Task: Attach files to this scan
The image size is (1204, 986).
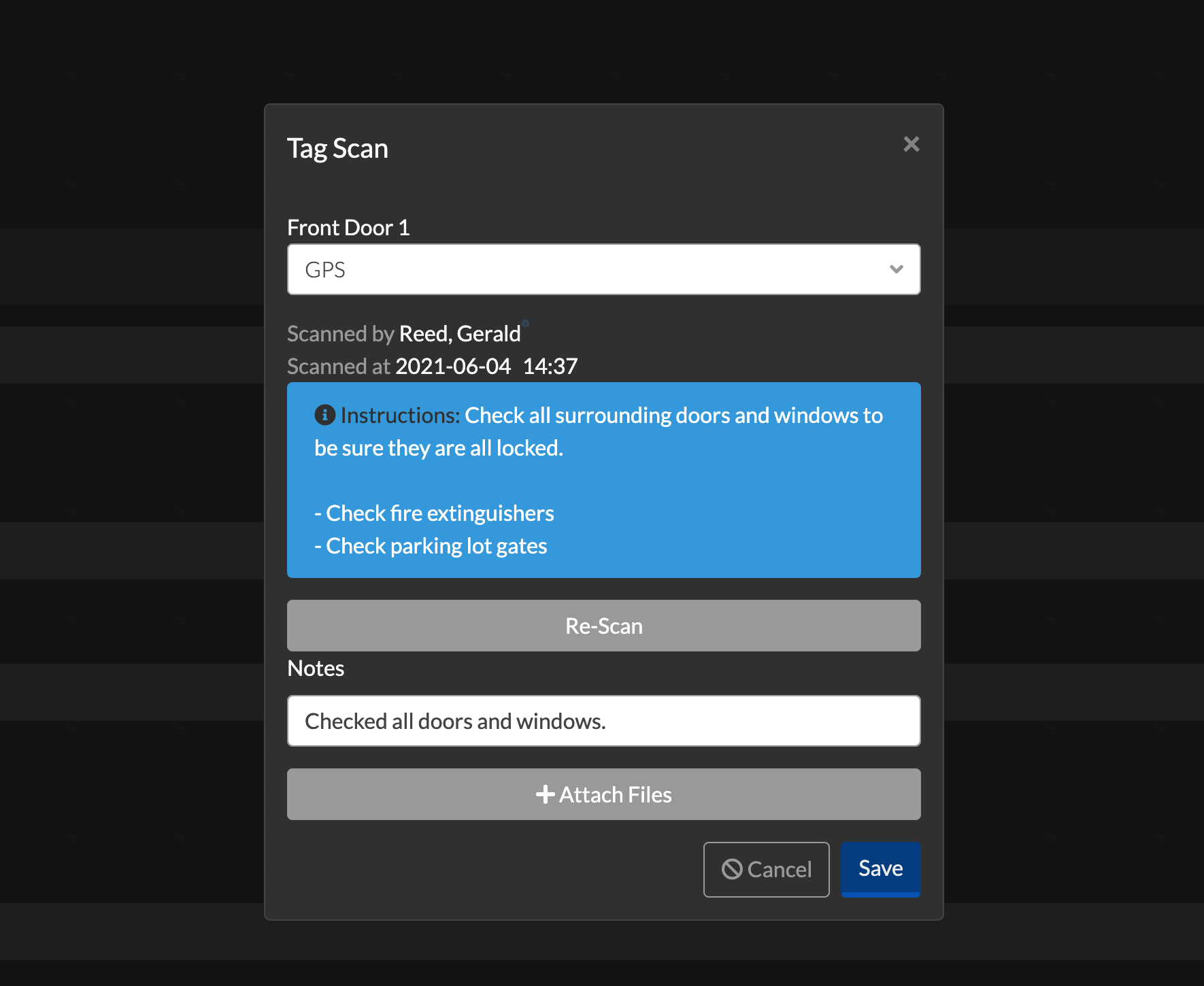Action: (x=604, y=794)
